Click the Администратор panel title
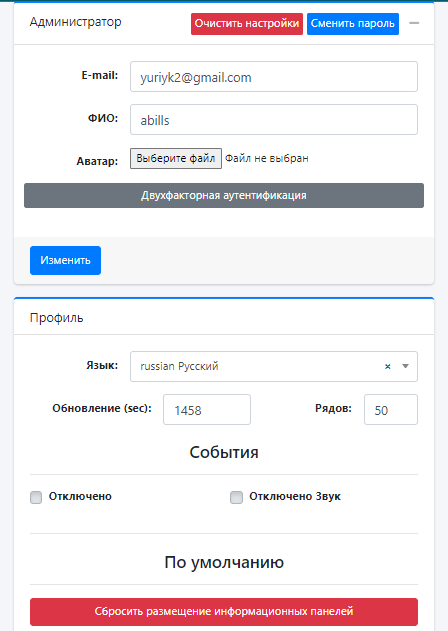Screen dimensions: 448x631 pyautogui.click(x=75, y=22)
